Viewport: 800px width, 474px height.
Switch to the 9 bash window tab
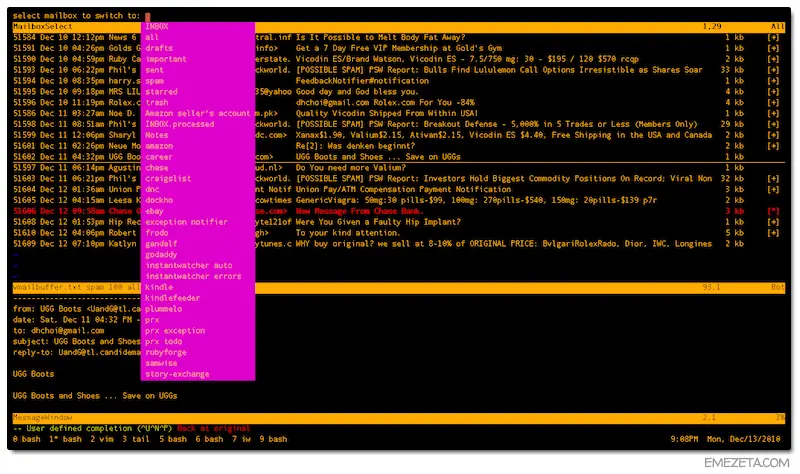273,439
